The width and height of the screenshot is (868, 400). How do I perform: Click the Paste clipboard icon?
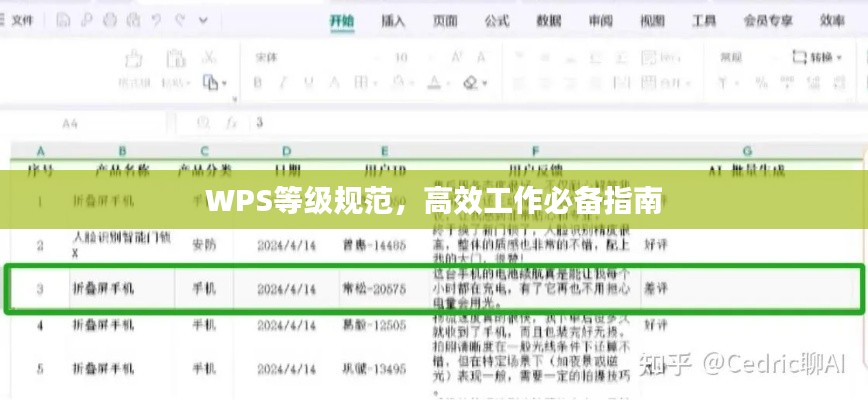pos(175,59)
